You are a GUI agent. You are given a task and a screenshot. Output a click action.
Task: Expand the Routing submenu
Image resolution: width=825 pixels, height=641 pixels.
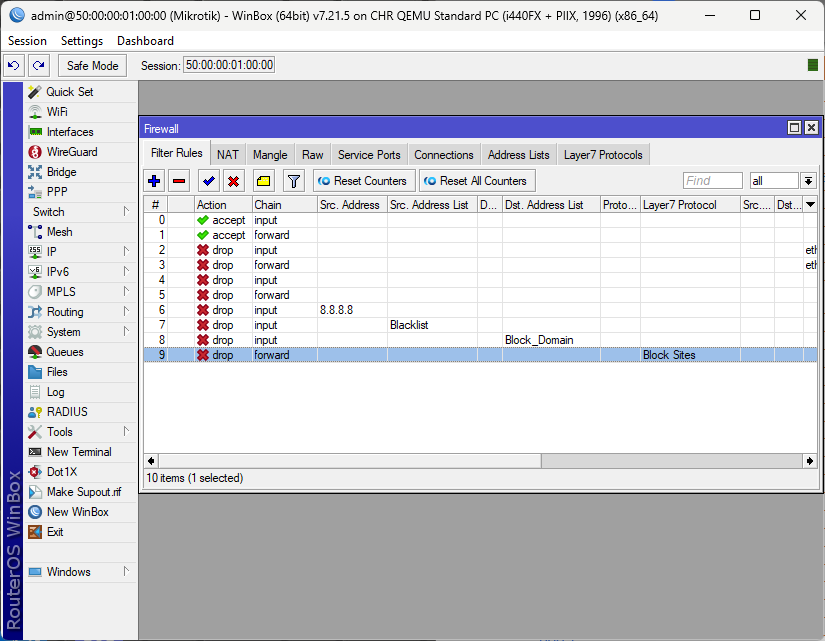(81, 312)
